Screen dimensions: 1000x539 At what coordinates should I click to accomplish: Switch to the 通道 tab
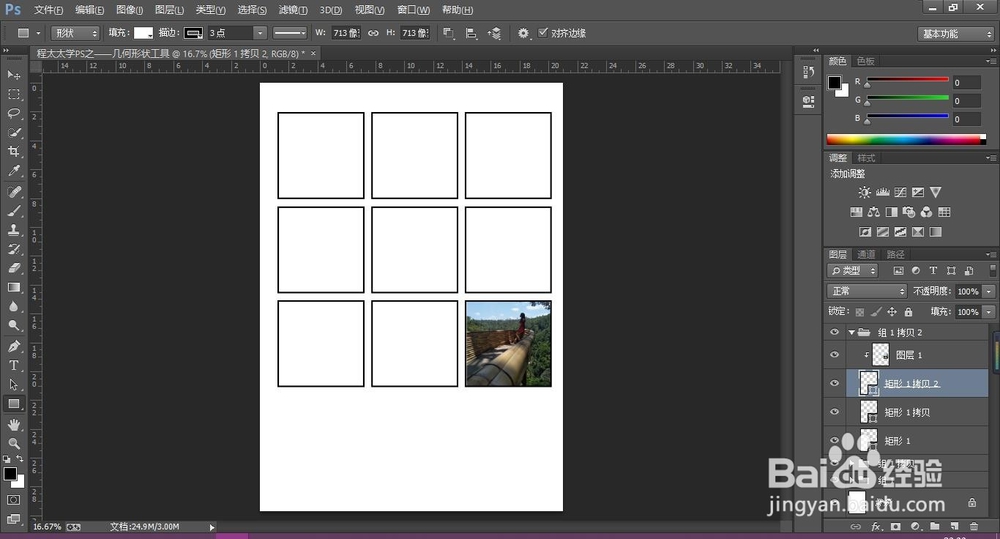866,255
